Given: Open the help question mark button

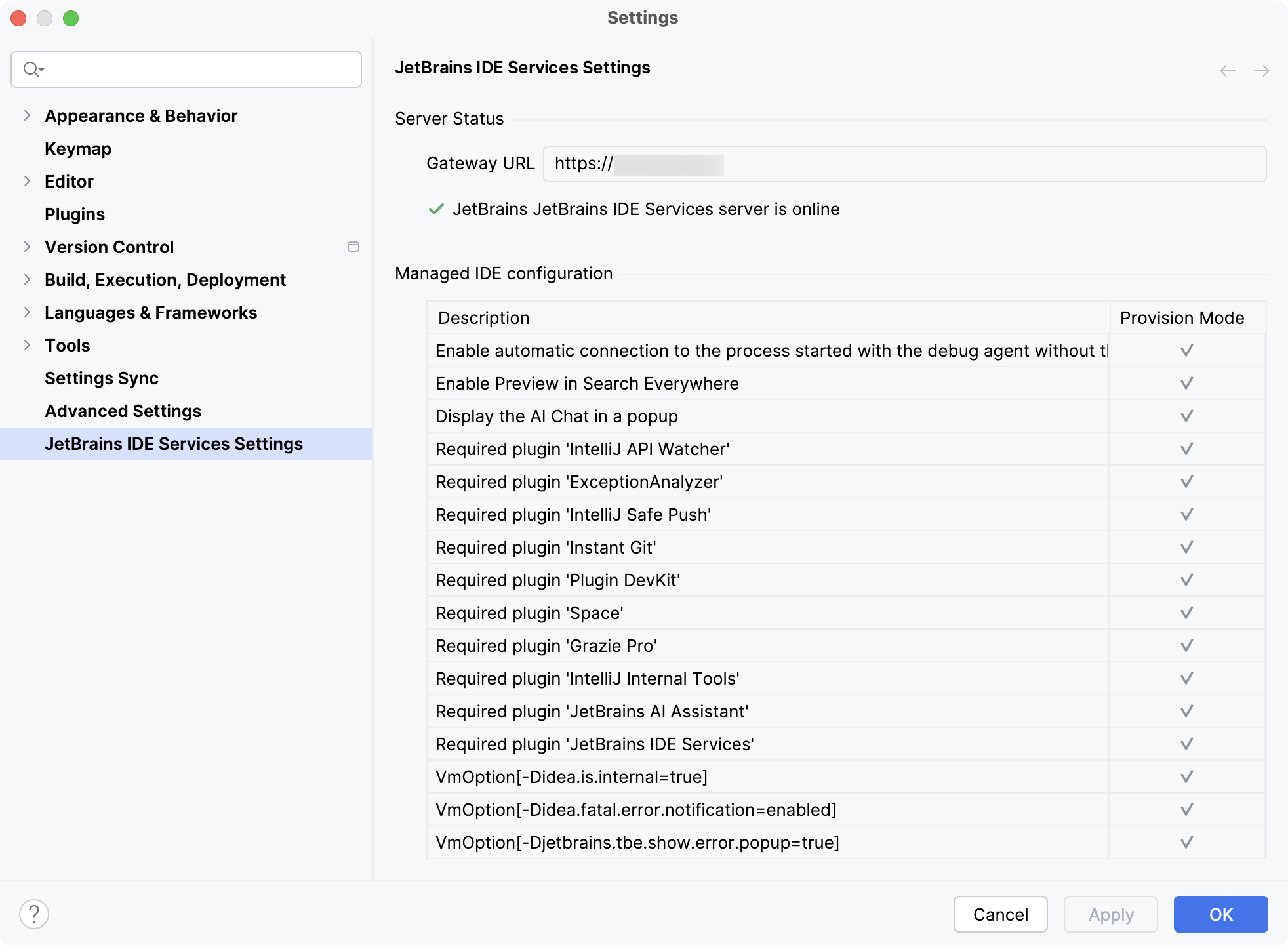Looking at the screenshot, I should [x=34, y=914].
